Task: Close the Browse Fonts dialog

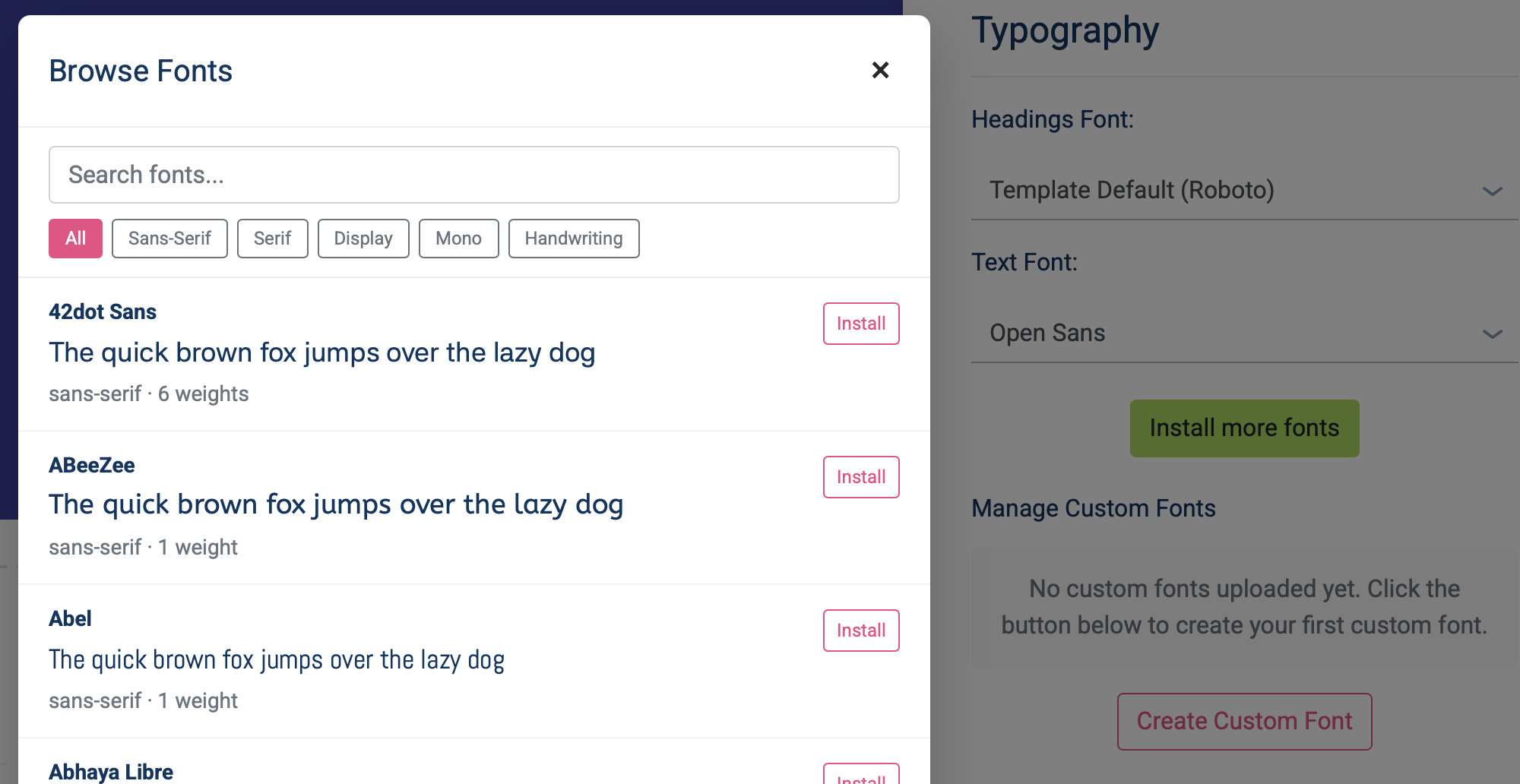Action: [880, 71]
